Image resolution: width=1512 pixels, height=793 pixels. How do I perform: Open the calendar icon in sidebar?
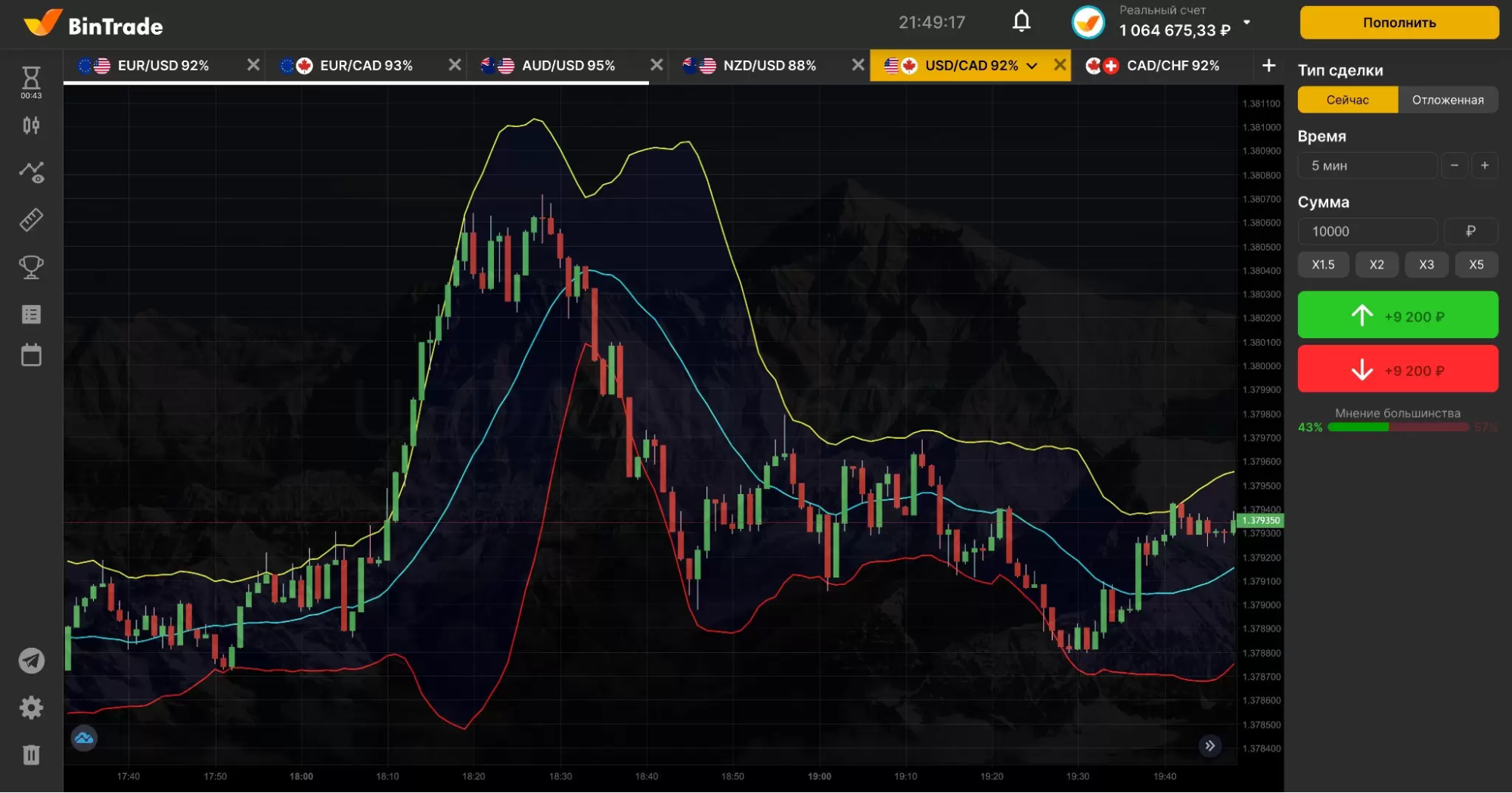(31, 355)
